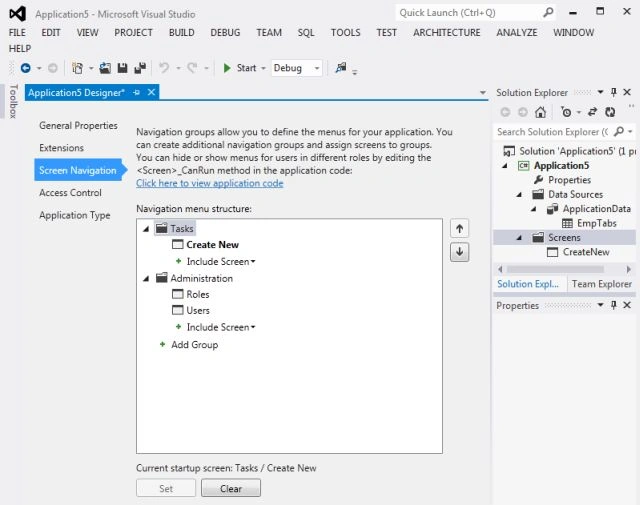Click the Save toolbar icon

point(122,68)
